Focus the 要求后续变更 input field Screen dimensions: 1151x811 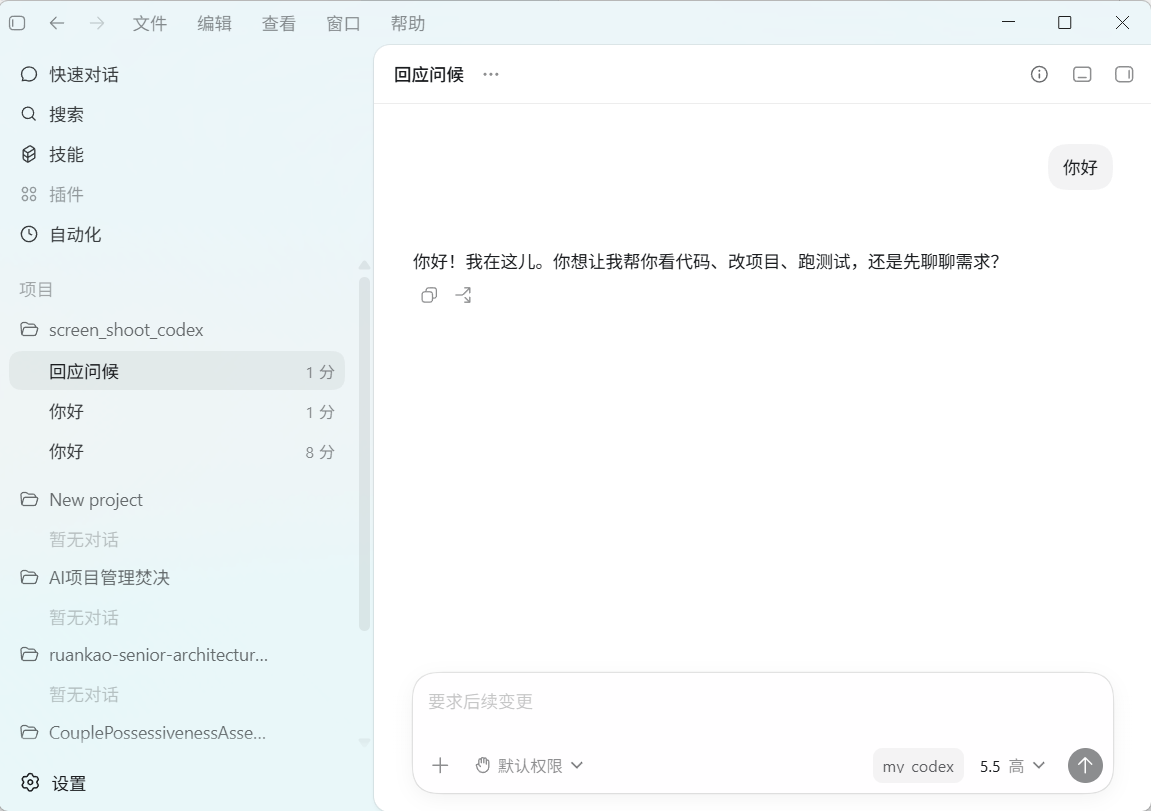tap(763, 702)
